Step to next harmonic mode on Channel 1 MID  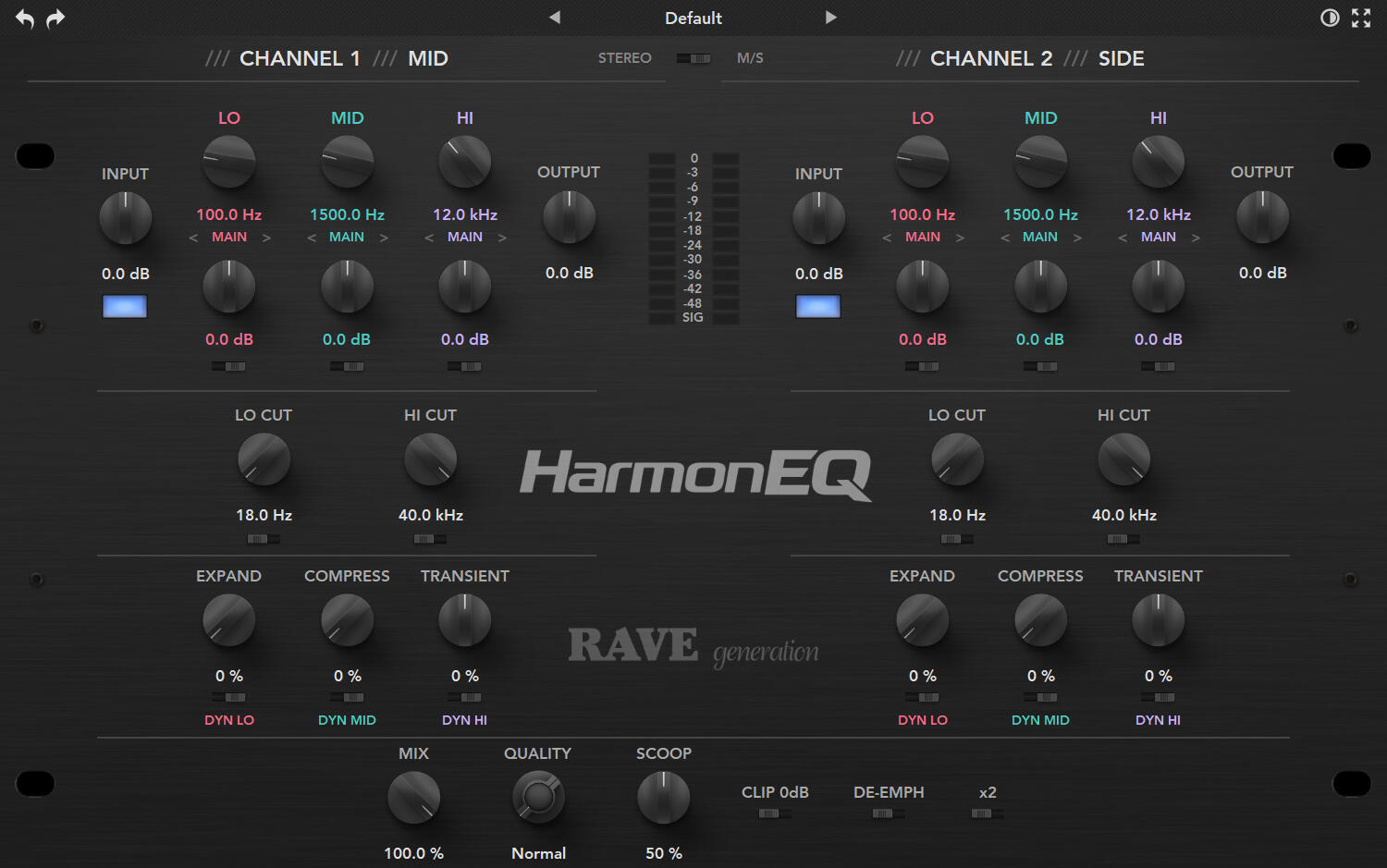[x=386, y=237]
